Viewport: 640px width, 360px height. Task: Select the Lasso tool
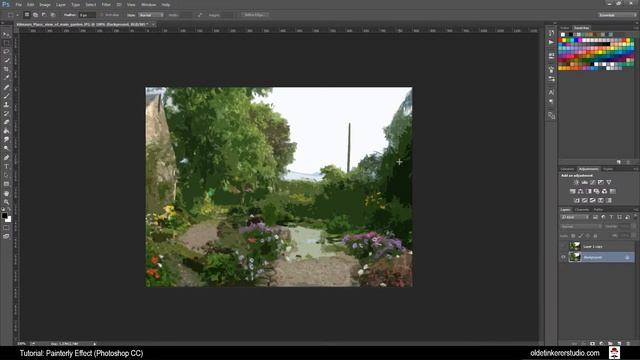click(x=6, y=52)
